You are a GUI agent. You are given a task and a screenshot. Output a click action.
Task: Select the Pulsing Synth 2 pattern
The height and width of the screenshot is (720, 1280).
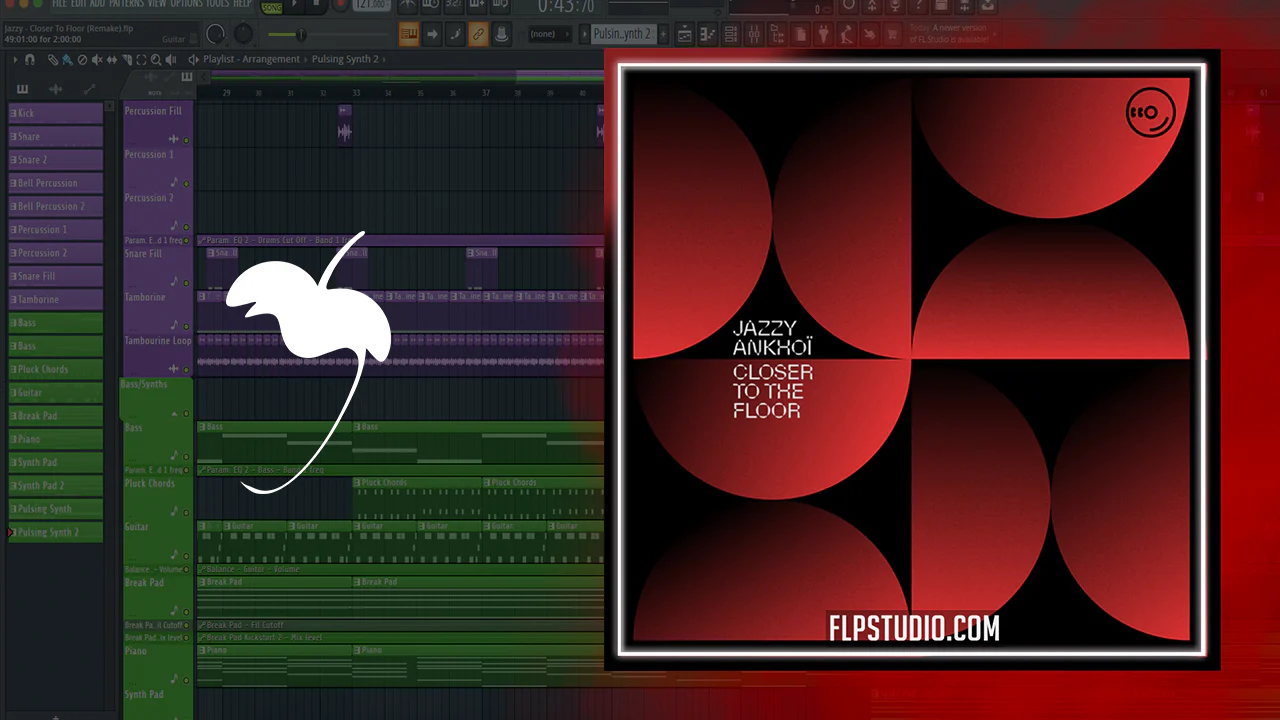pyautogui.click(x=56, y=532)
